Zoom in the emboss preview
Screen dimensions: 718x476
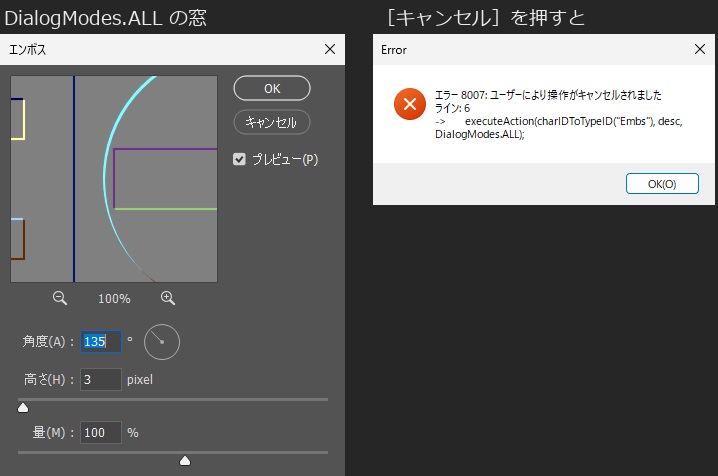point(168,298)
